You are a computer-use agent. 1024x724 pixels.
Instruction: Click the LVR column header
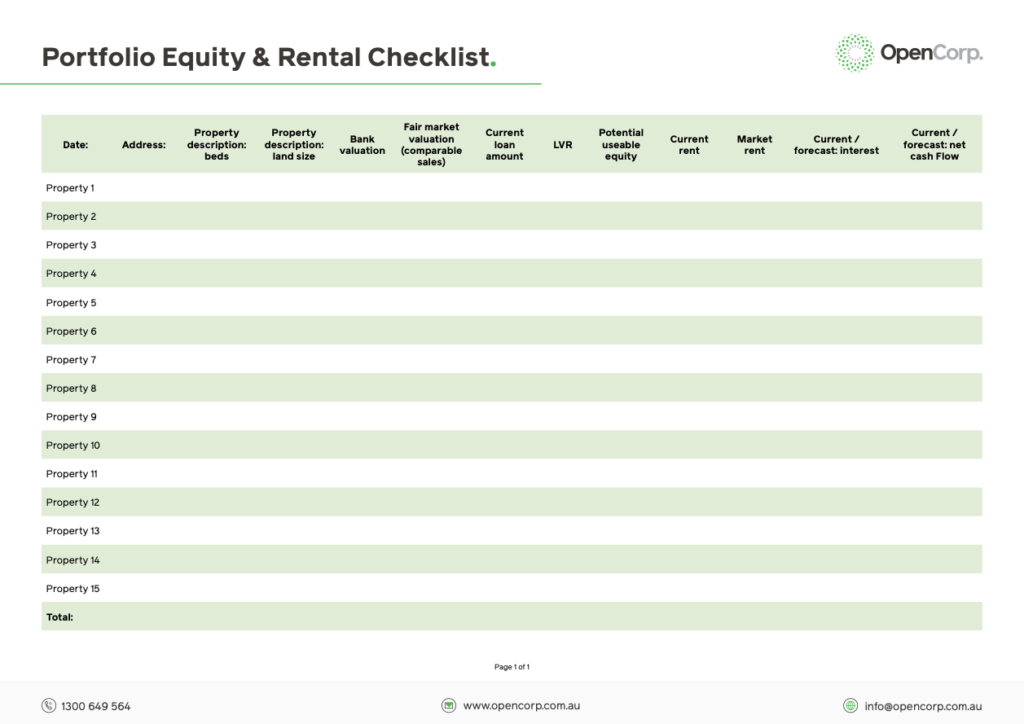562,145
